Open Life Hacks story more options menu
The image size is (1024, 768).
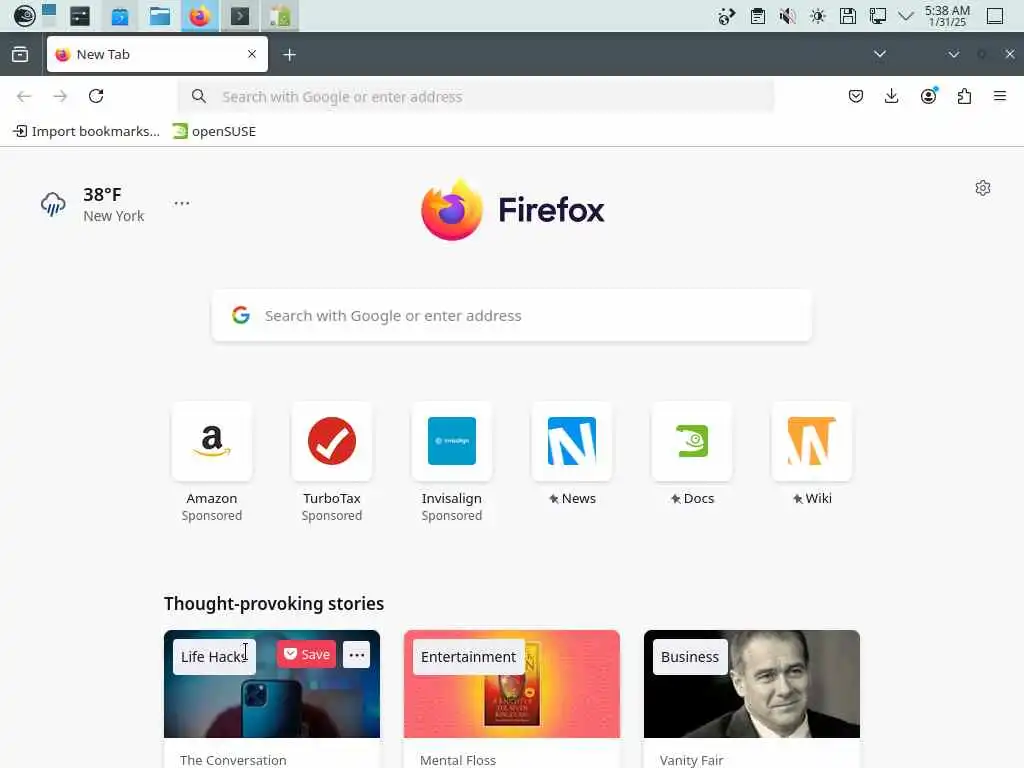click(x=357, y=654)
